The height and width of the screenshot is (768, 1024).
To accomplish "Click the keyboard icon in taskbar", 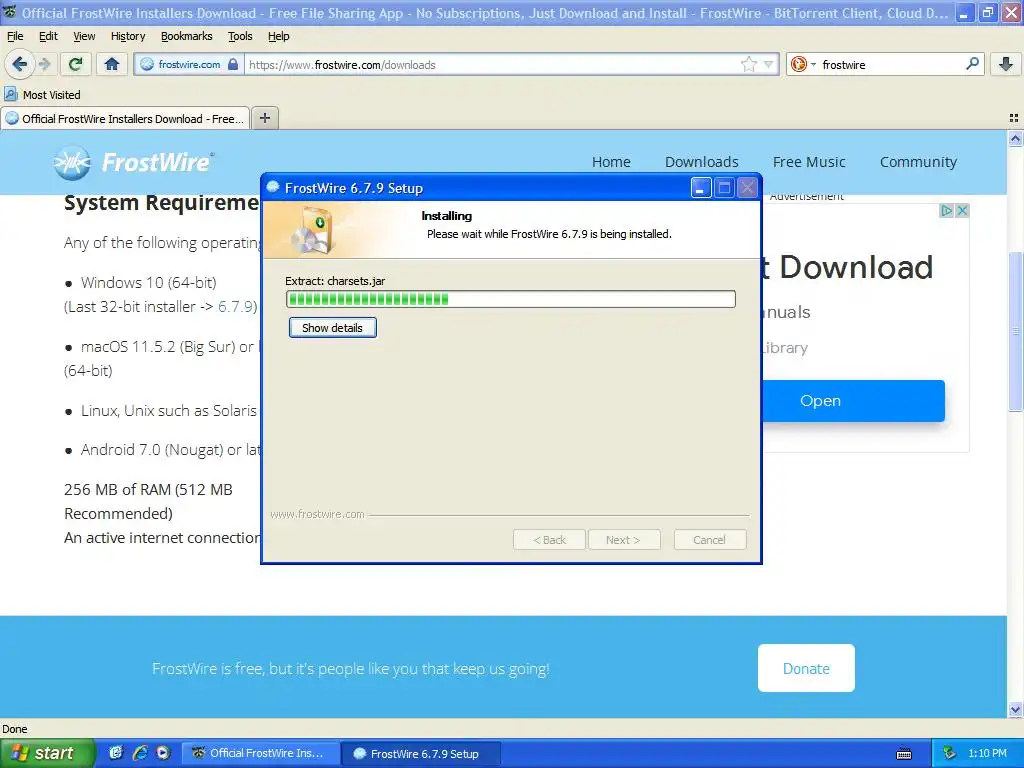I will (904, 754).
